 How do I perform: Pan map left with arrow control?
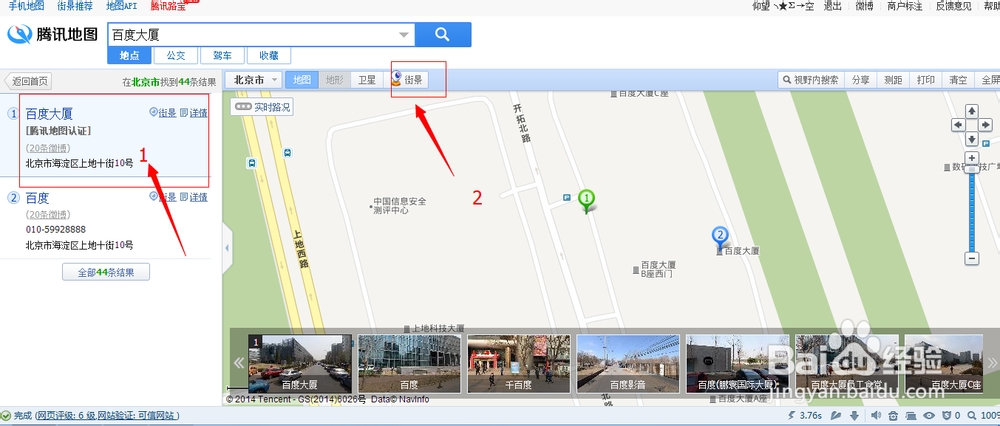pos(957,125)
